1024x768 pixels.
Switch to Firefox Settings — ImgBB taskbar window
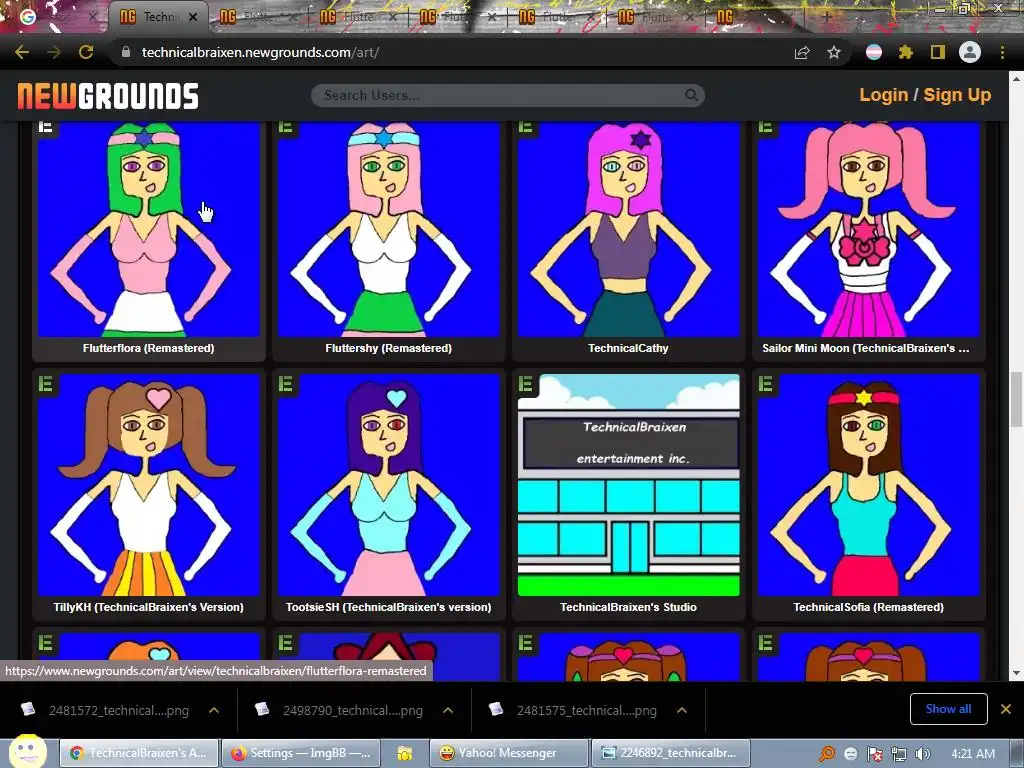pos(300,753)
